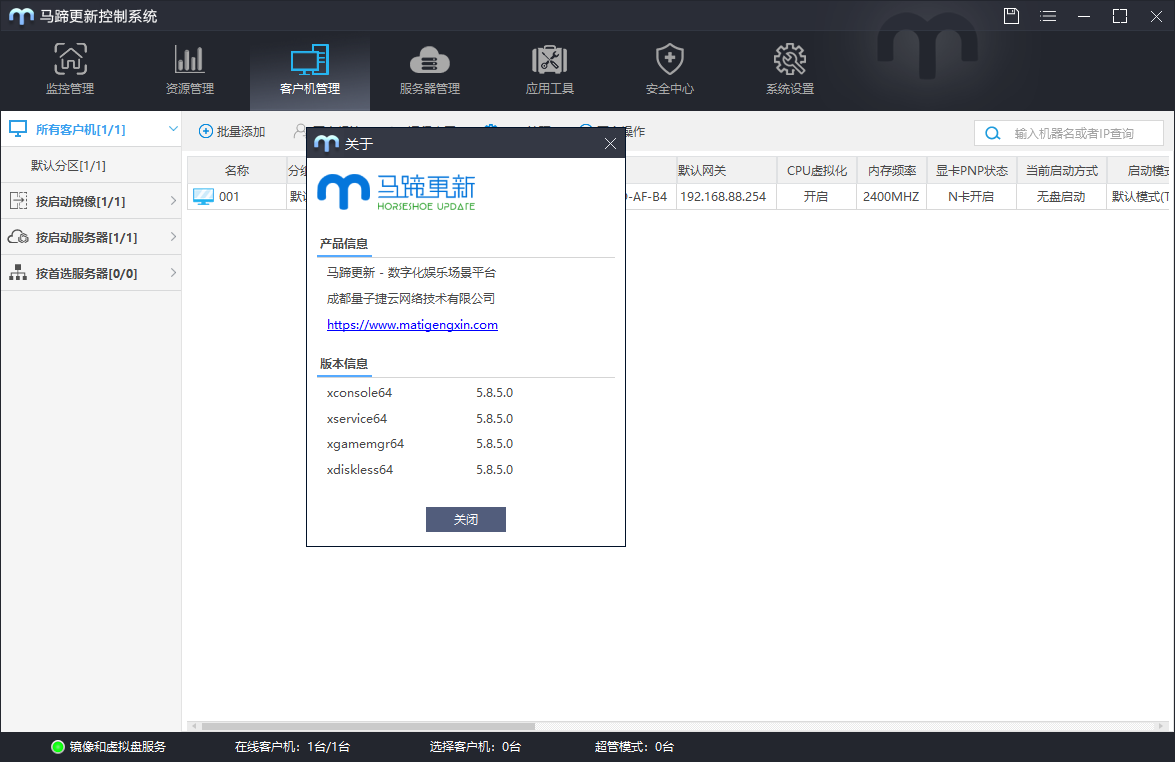The width and height of the screenshot is (1175, 762).
Task: Switch to the 资源管理 tab
Action: point(190,70)
